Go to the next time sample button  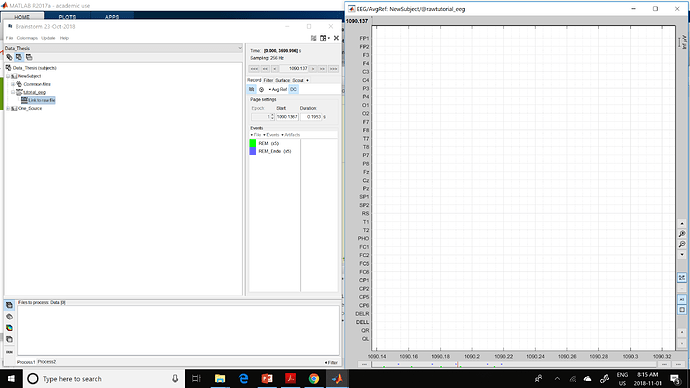tap(313, 69)
